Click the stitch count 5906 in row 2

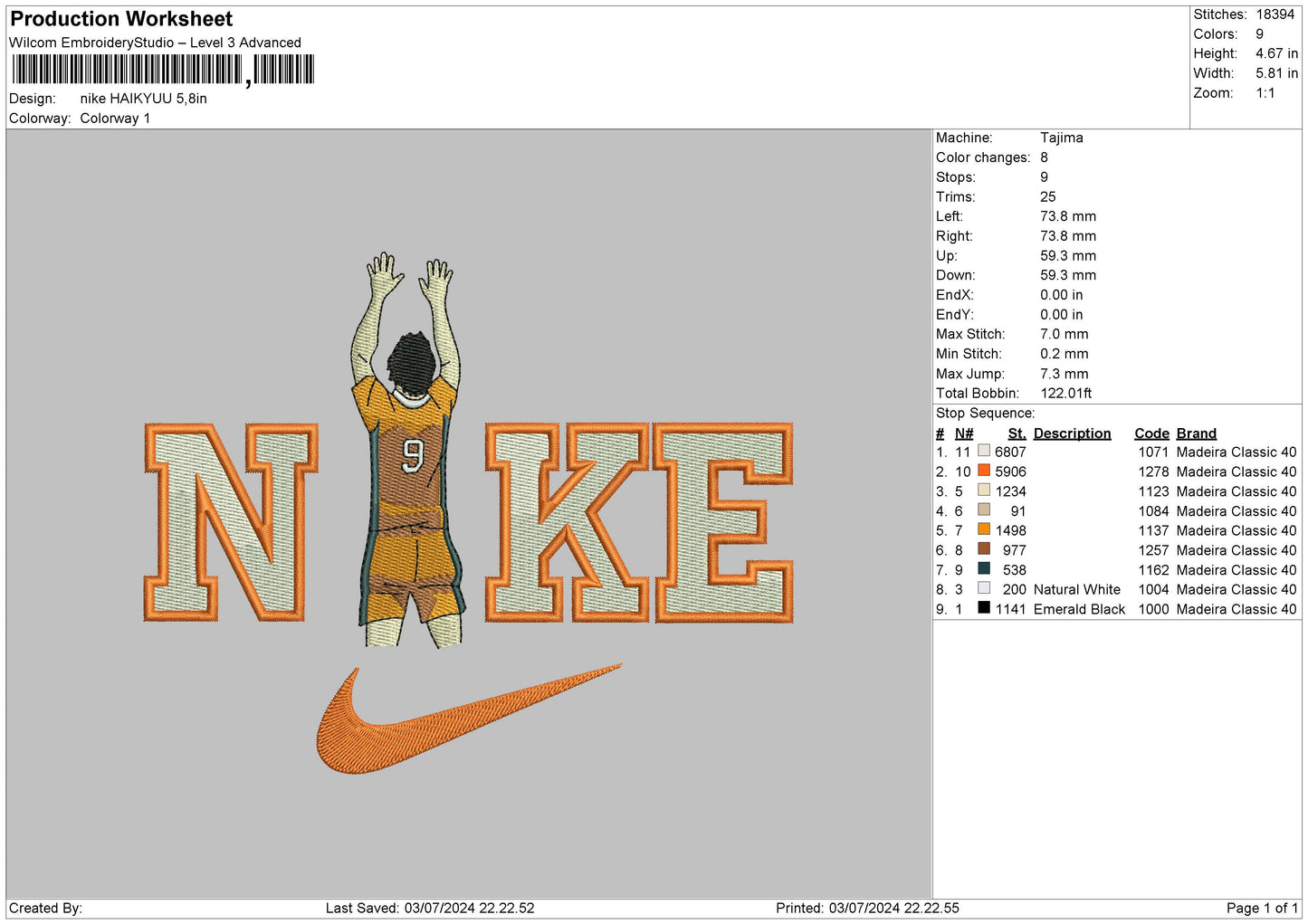[x=1010, y=472]
